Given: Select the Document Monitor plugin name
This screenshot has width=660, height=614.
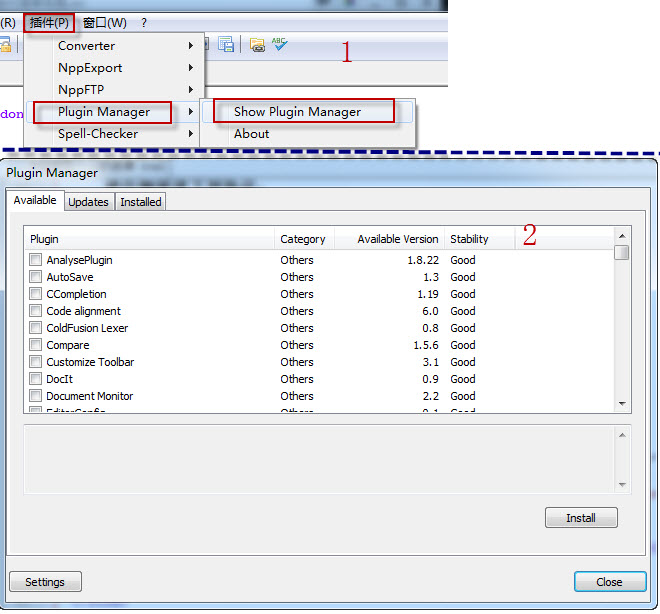Looking at the screenshot, I should (90, 396).
